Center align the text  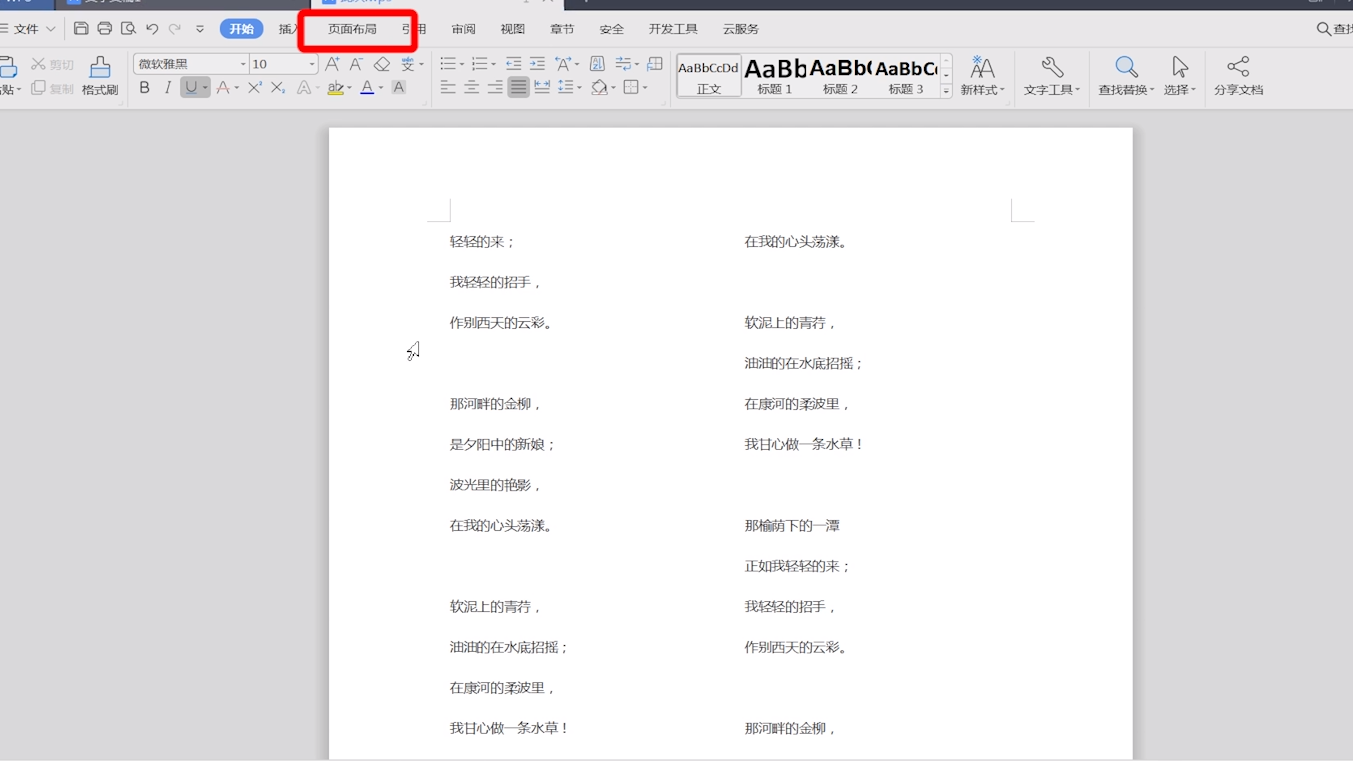[x=471, y=88]
